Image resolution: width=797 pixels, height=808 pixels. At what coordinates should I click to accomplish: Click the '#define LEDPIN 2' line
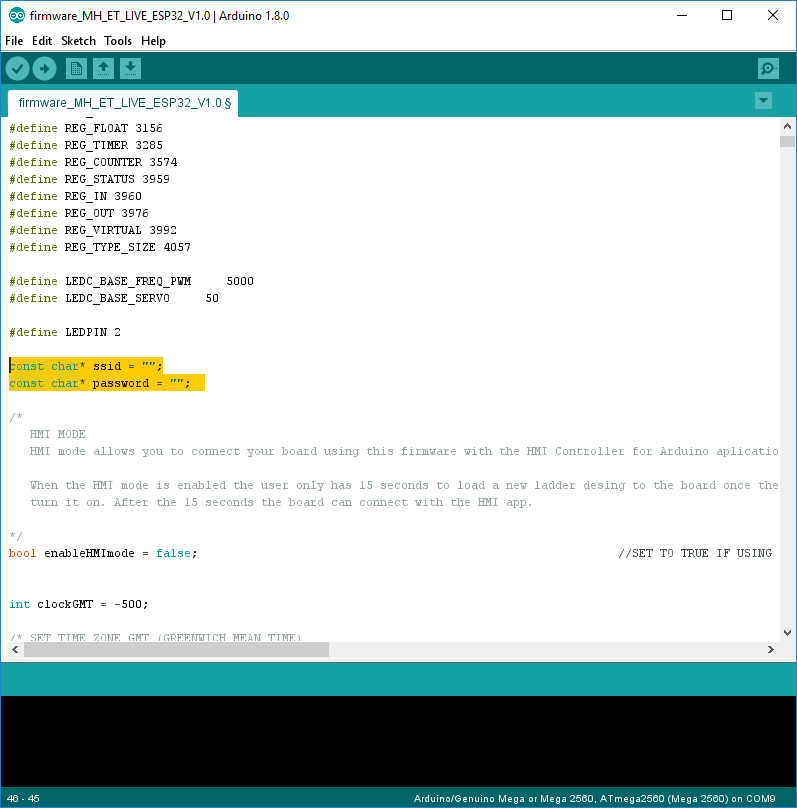coord(65,332)
